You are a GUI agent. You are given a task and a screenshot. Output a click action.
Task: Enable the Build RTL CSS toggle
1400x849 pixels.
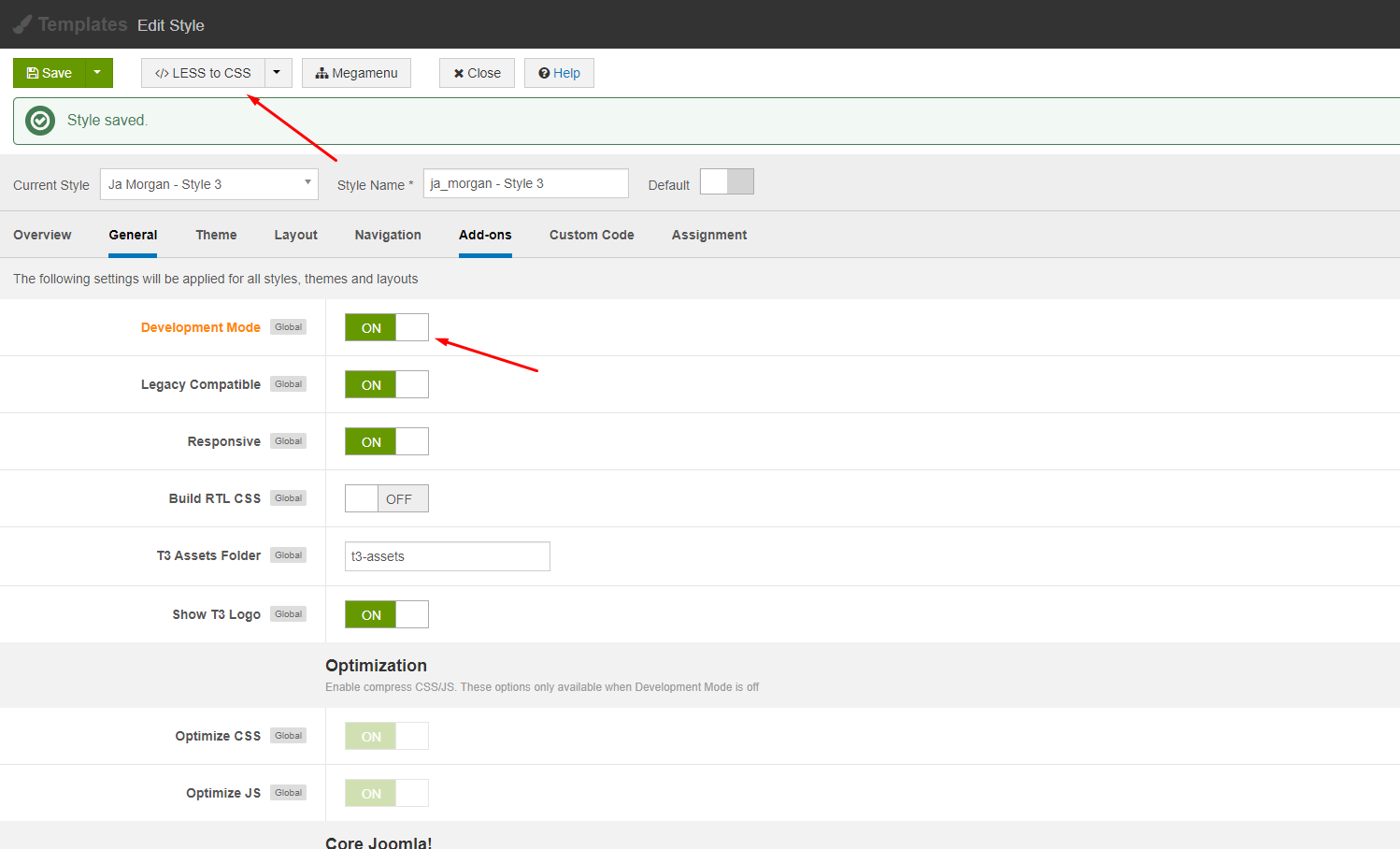(x=387, y=498)
